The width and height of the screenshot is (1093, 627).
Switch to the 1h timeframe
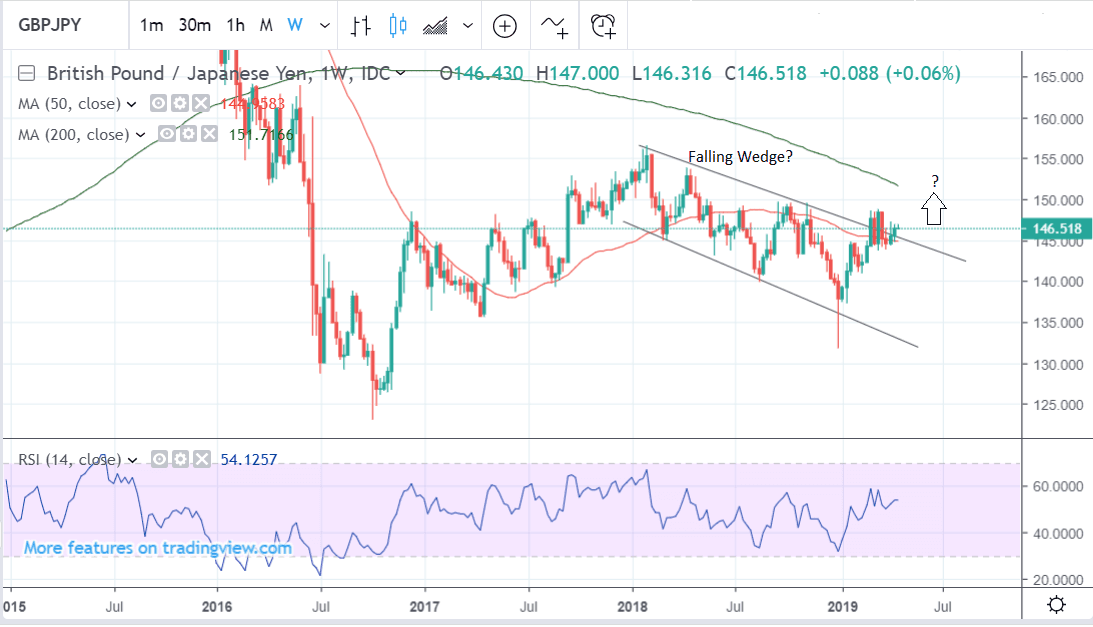235,26
